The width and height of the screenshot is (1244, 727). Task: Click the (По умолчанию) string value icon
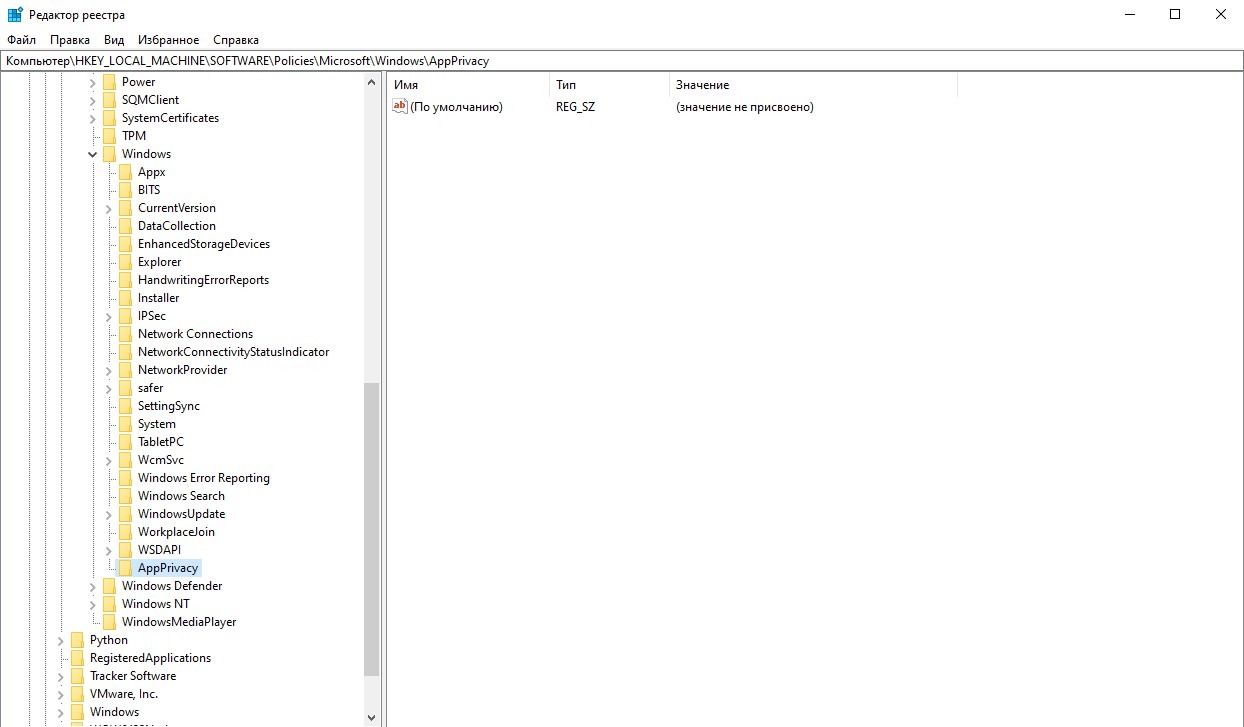(400, 107)
